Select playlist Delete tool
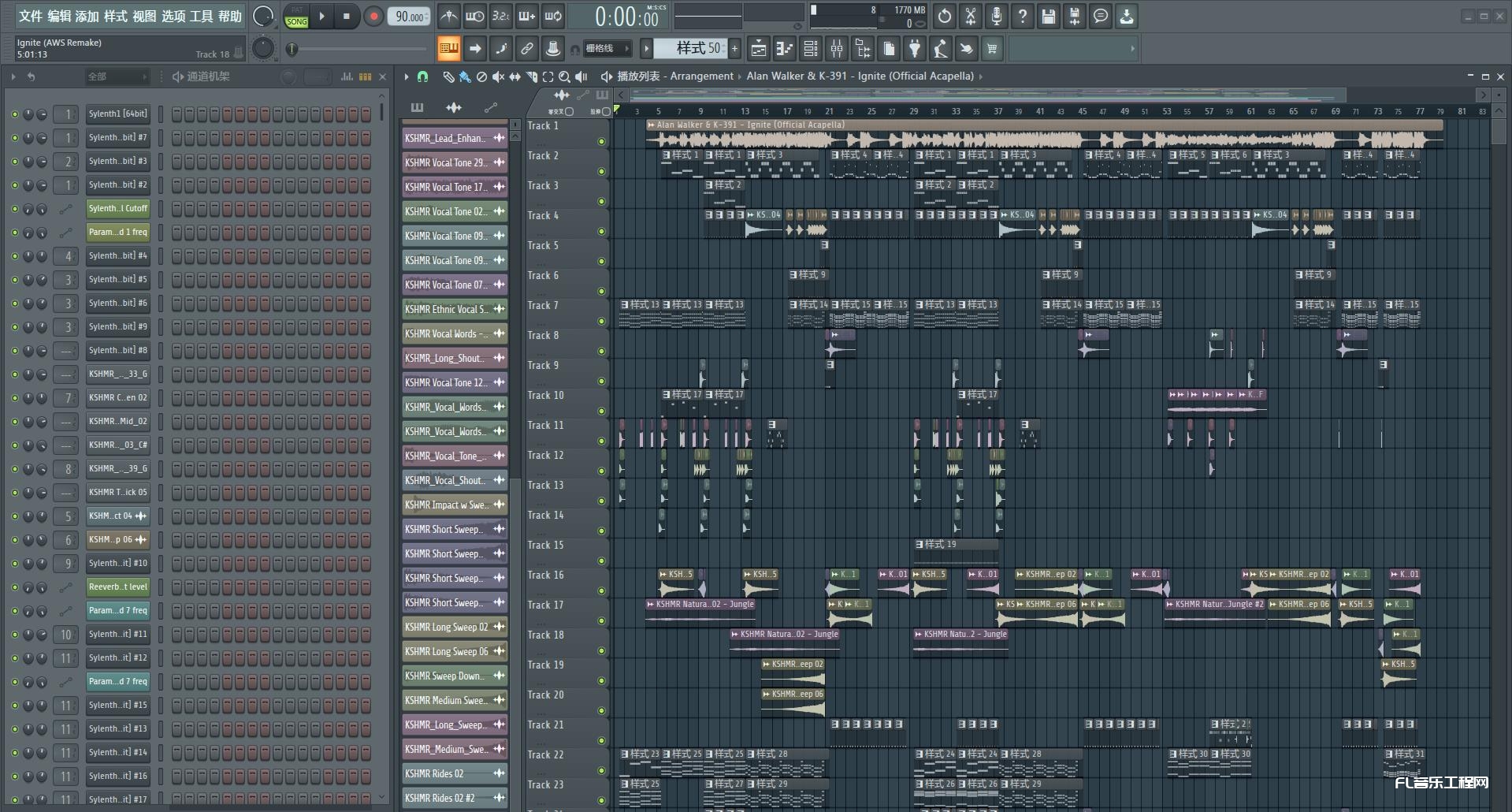This screenshot has width=1512, height=812. pos(481,76)
